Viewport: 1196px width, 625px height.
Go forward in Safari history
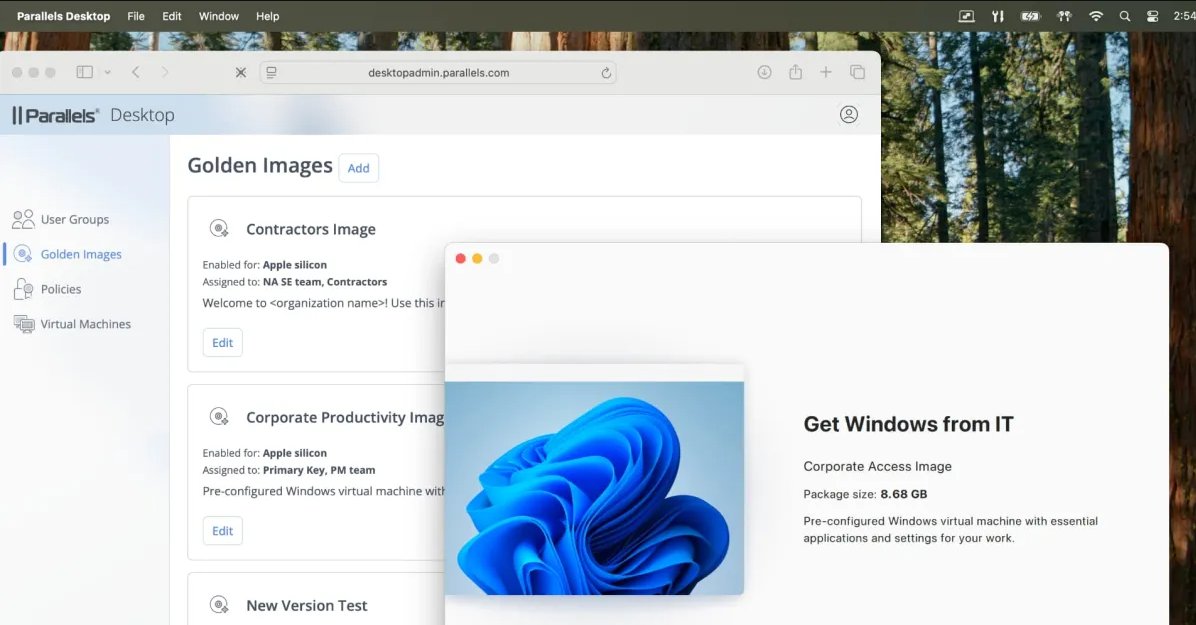(x=165, y=72)
